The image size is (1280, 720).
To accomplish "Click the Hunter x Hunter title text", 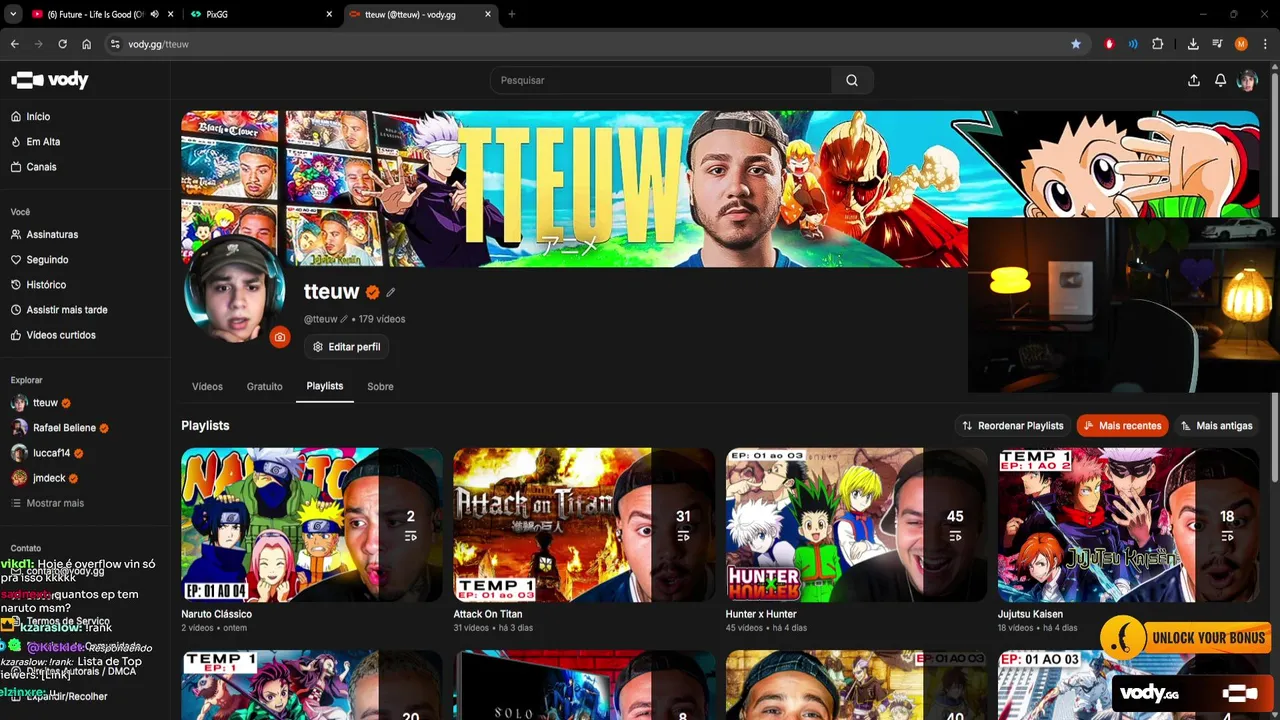I will pyautogui.click(x=761, y=614).
